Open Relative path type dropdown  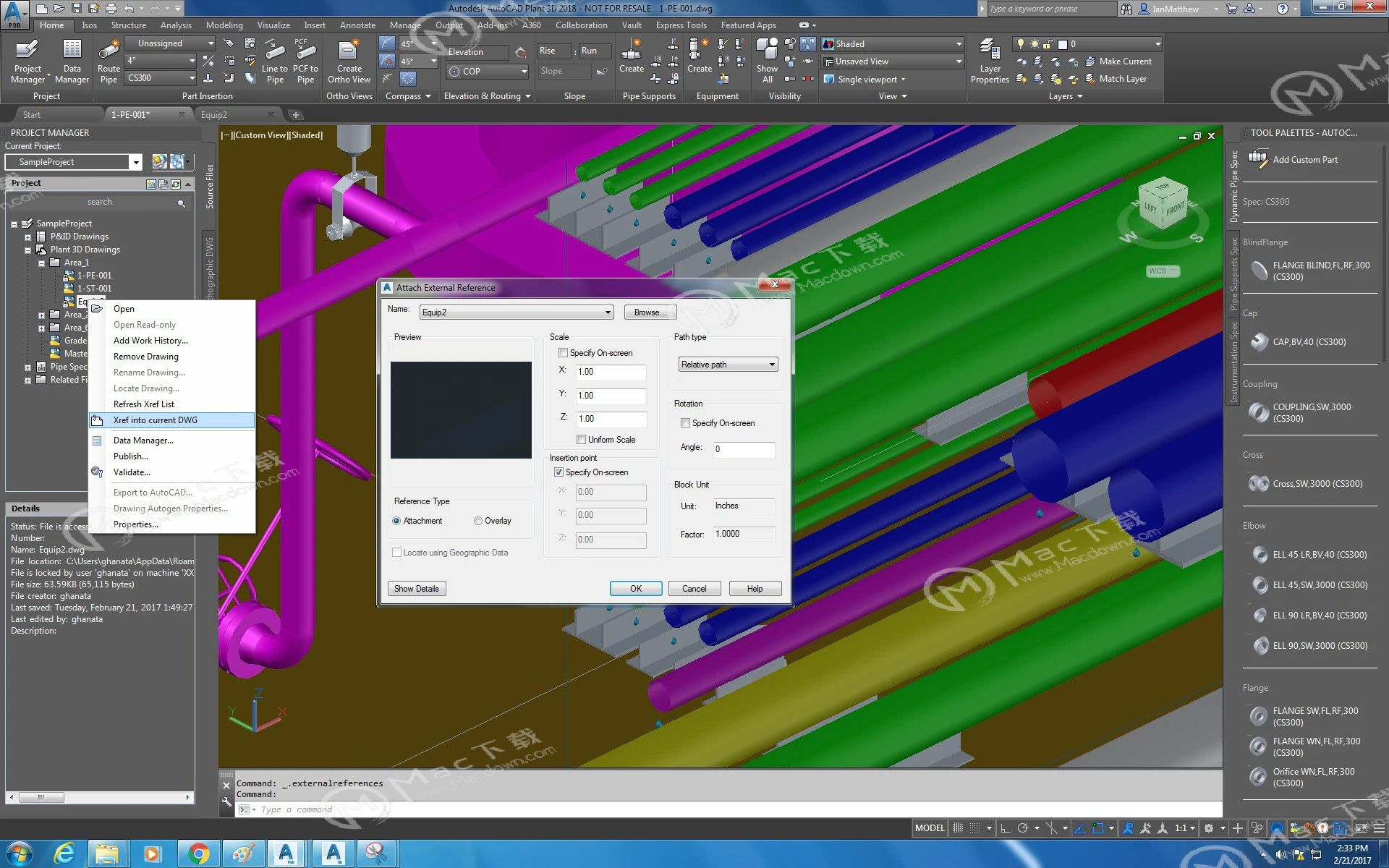coord(728,365)
